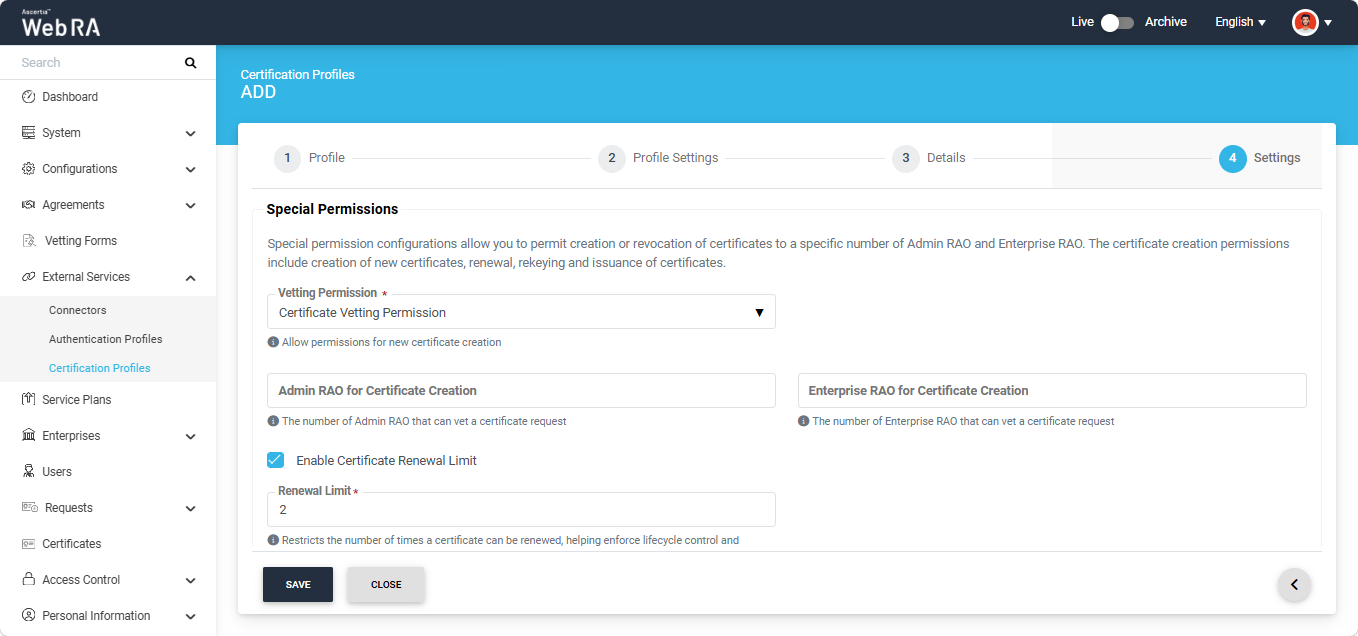Image resolution: width=1358 pixels, height=636 pixels.
Task: Go back with the round chevron button
Action: coord(1294,585)
